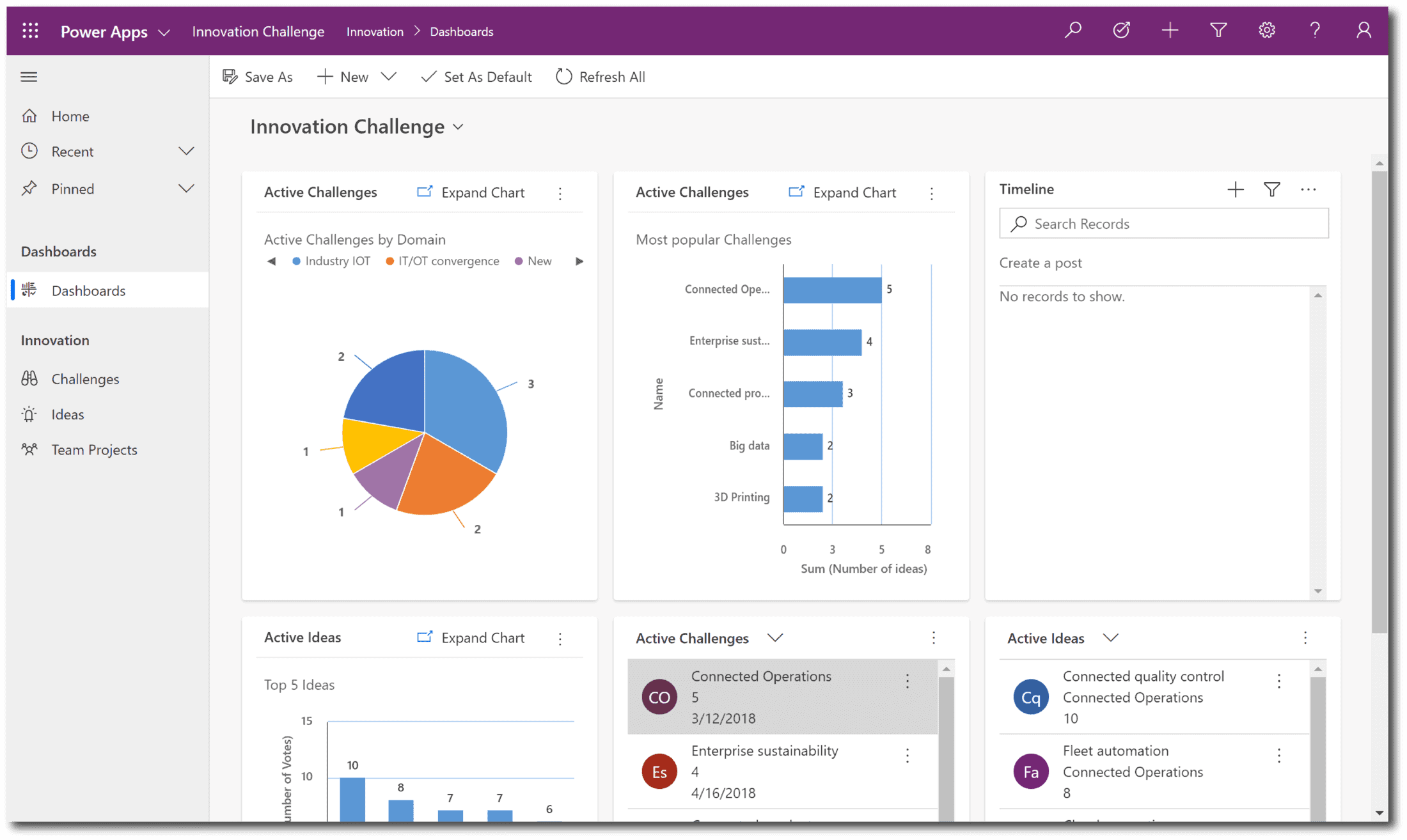
Task: Select Dashboards in the sidebar
Action: [x=107, y=290]
